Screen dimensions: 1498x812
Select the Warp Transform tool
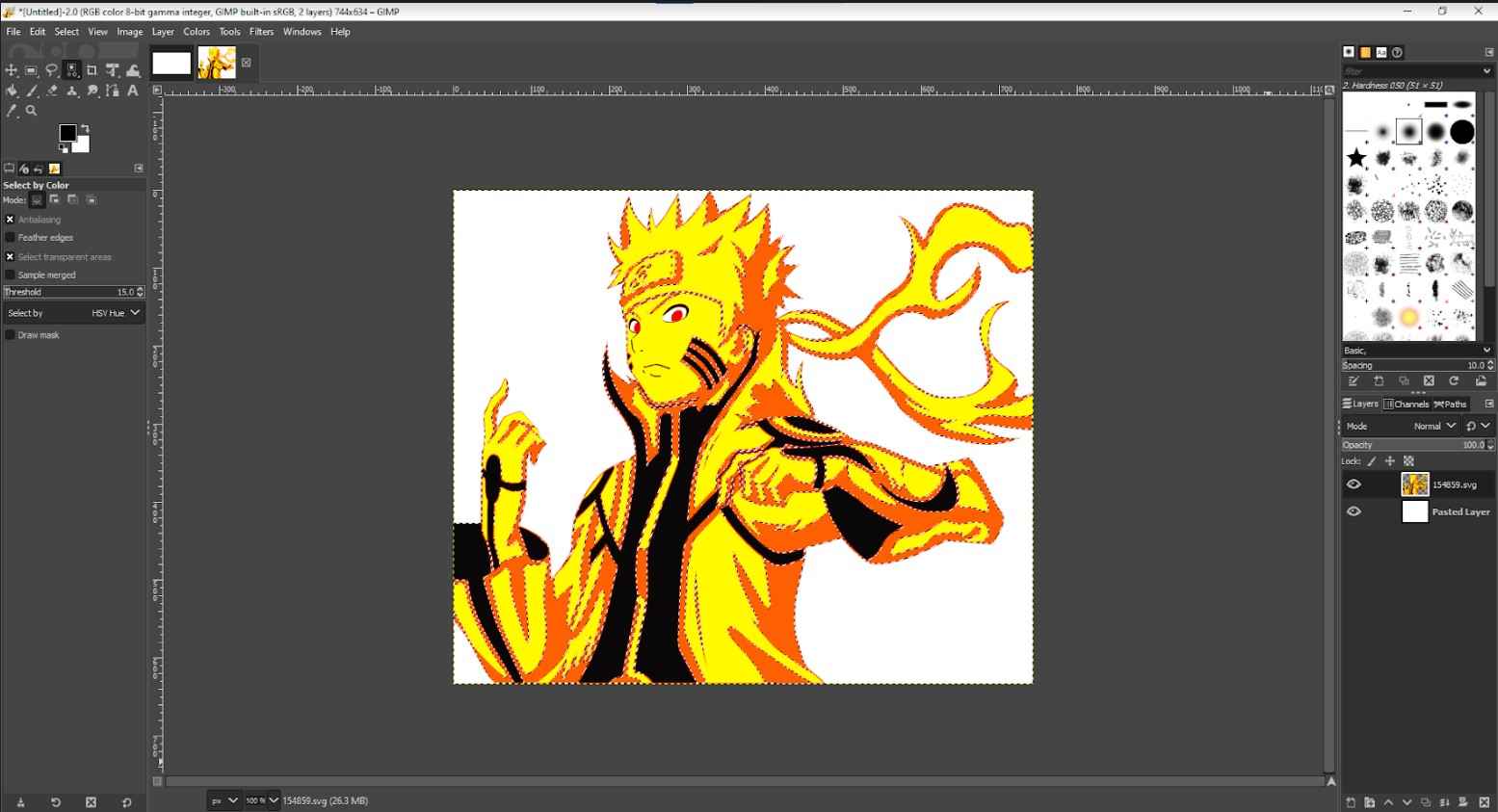click(133, 70)
